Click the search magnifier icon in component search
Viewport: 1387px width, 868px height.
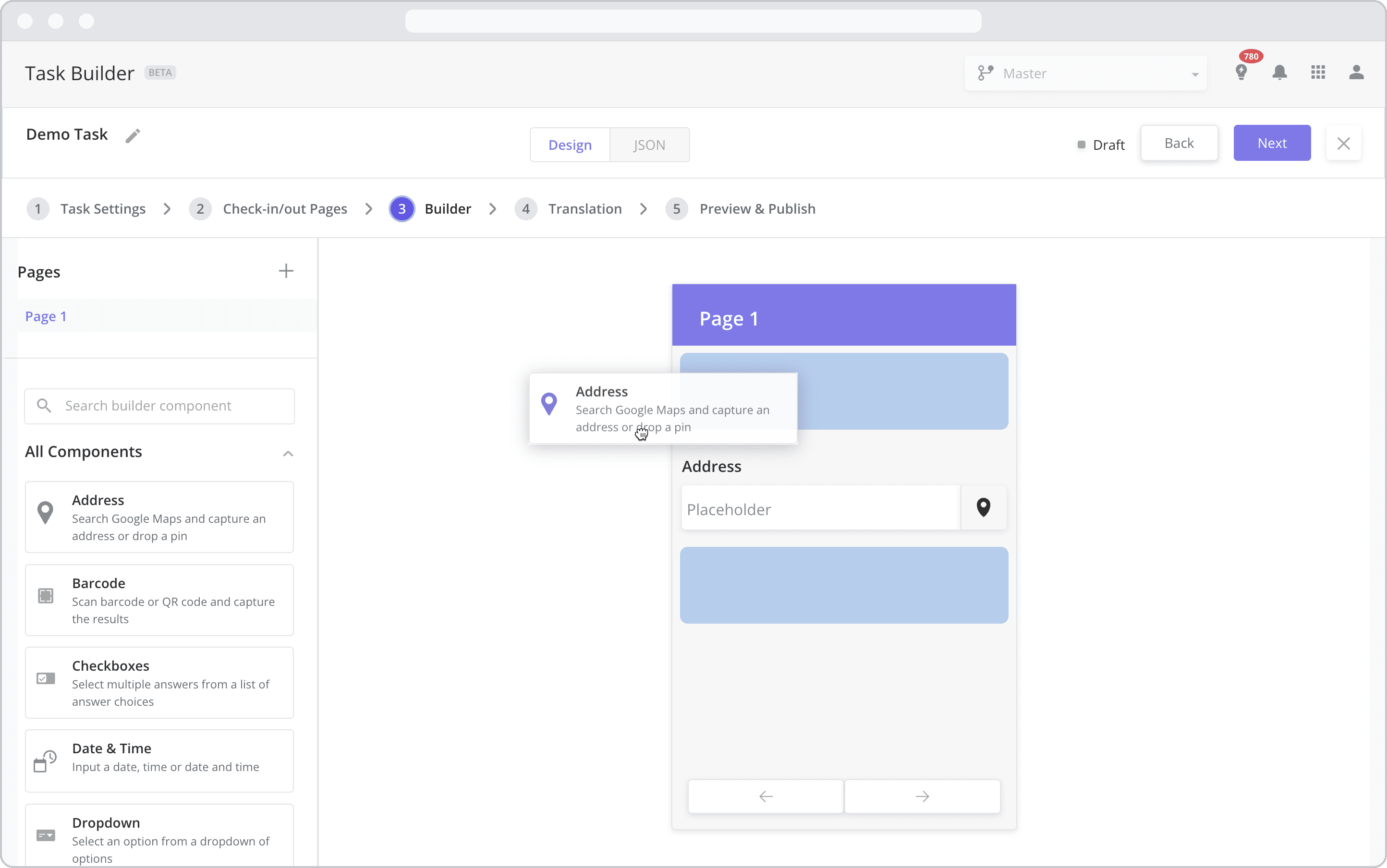pyautogui.click(x=44, y=406)
